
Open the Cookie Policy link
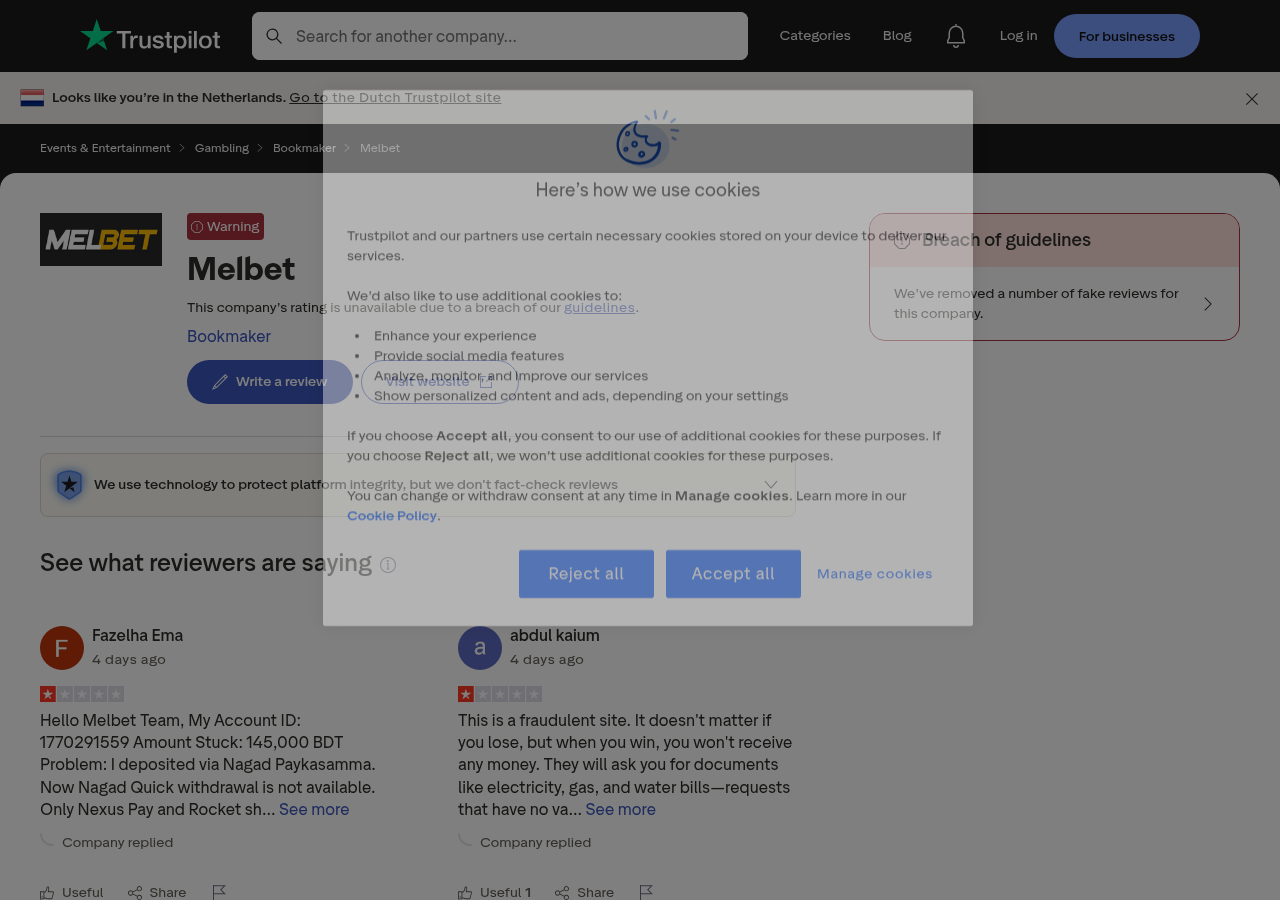pos(392,516)
